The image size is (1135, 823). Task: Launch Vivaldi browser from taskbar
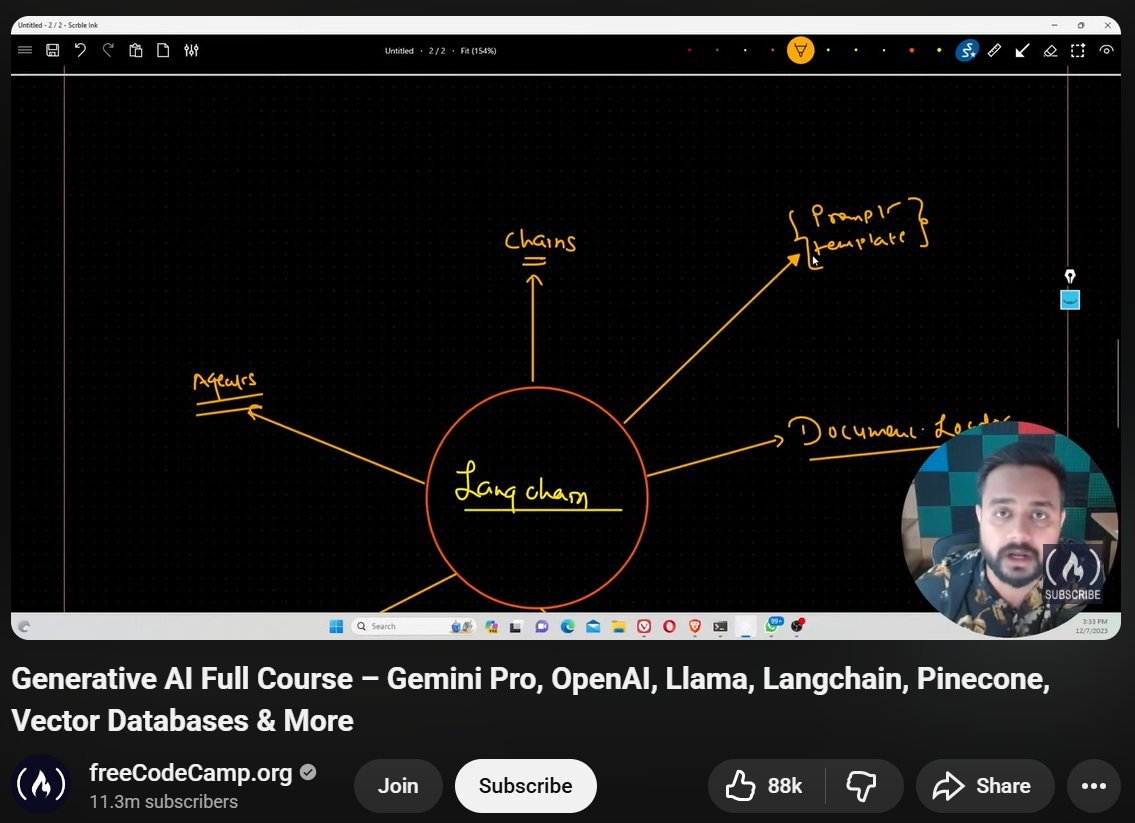coord(644,626)
